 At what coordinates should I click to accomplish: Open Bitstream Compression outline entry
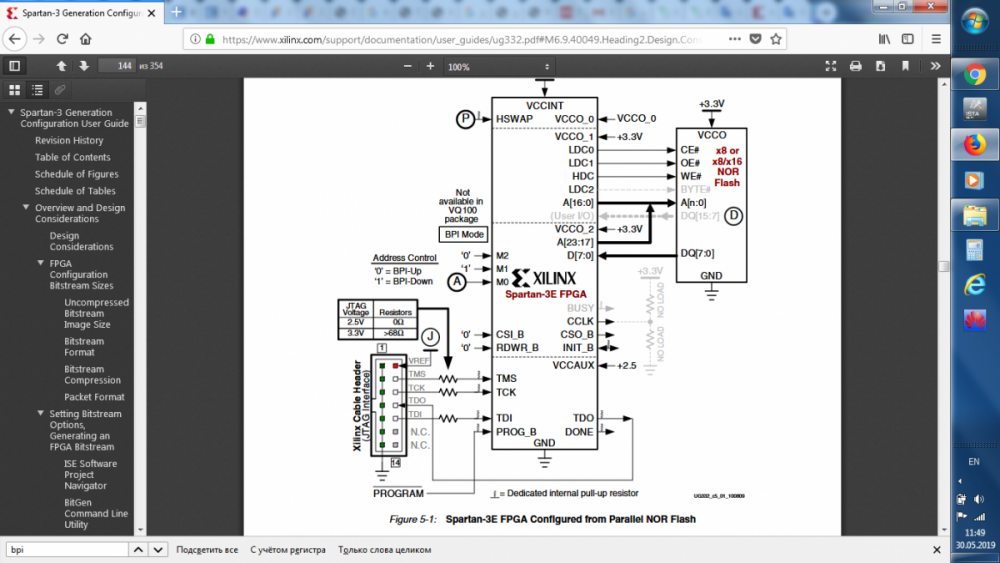tap(92, 374)
